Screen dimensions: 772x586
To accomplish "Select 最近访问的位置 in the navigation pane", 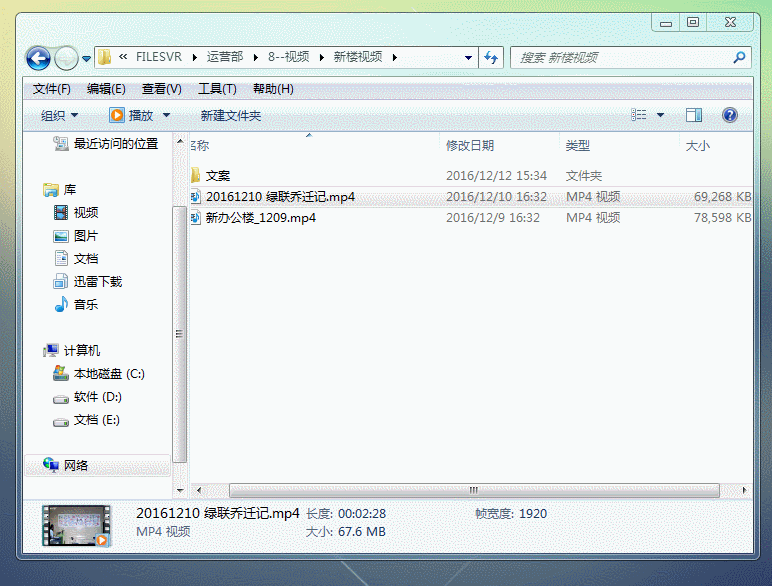I will coord(106,144).
